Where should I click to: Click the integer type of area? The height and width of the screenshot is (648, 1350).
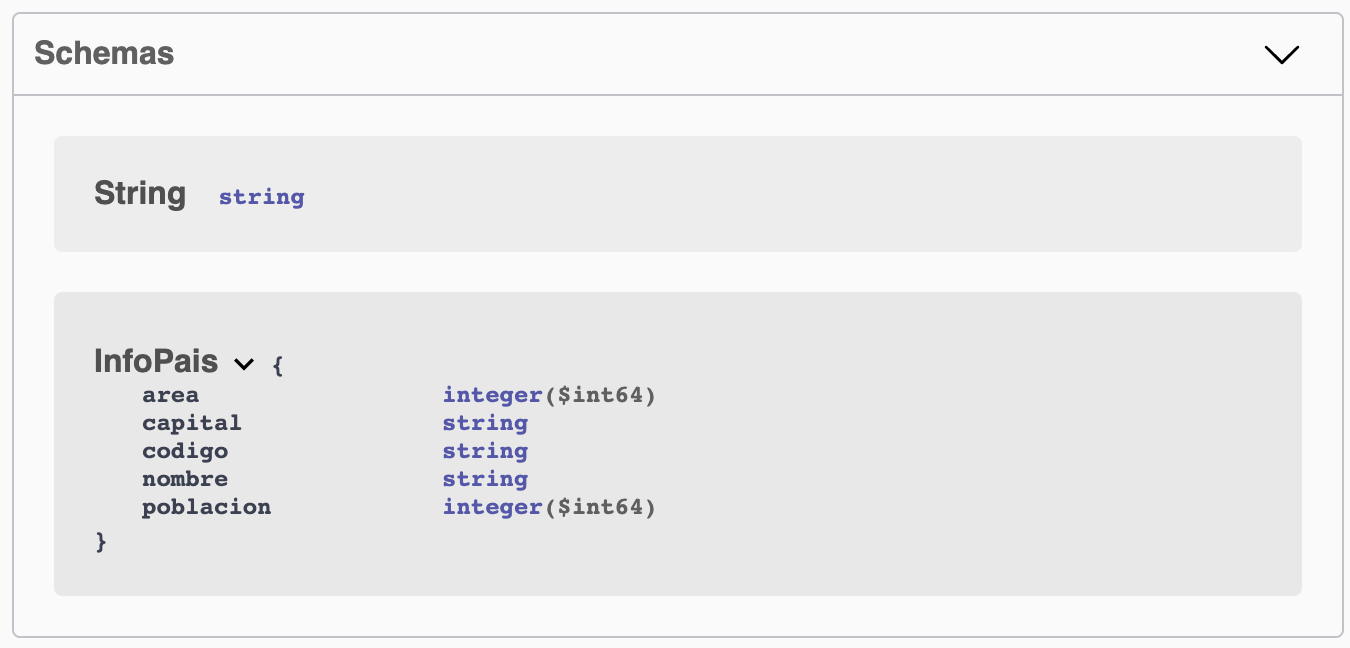pos(492,395)
